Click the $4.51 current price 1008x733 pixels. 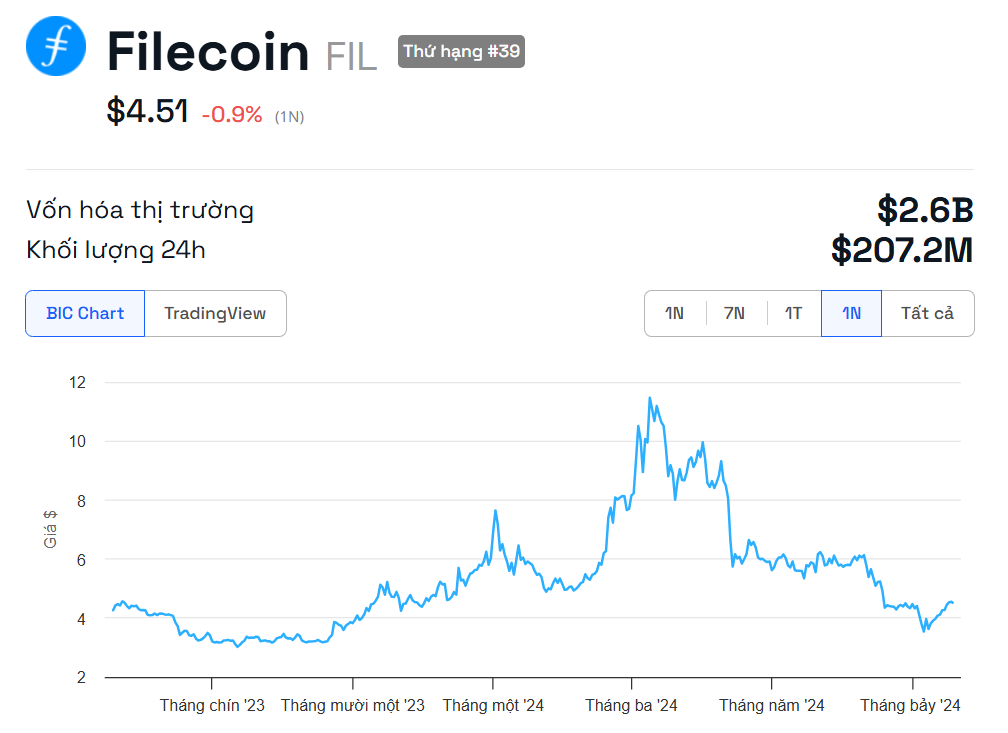point(147,111)
